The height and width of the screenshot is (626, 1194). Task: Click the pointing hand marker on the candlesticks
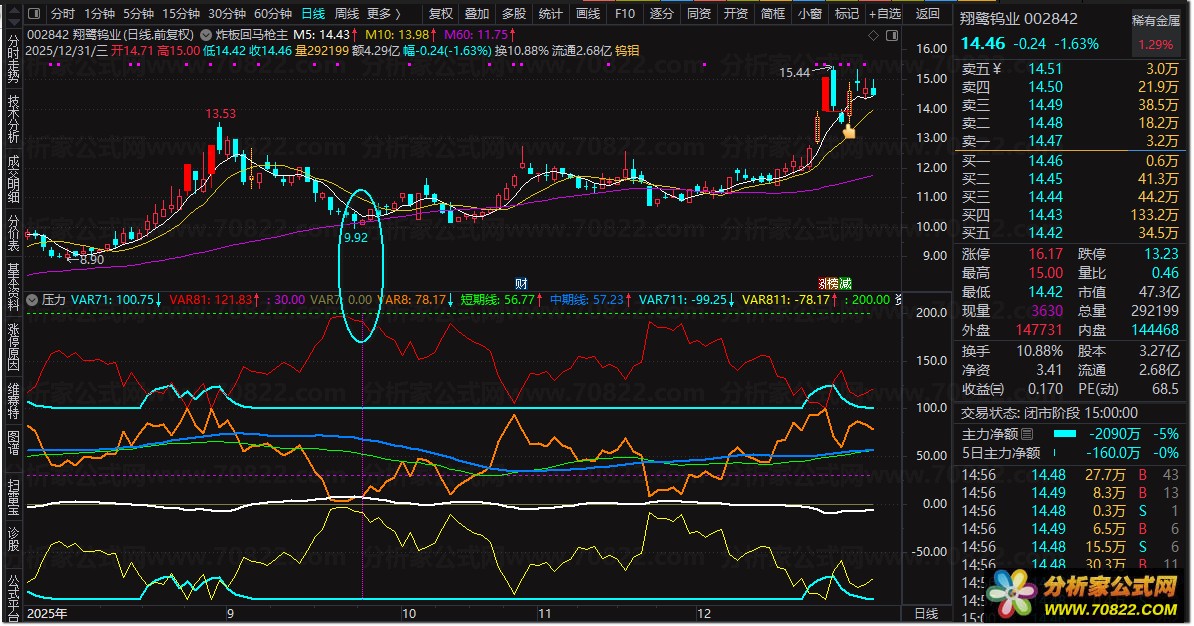(x=849, y=130)
